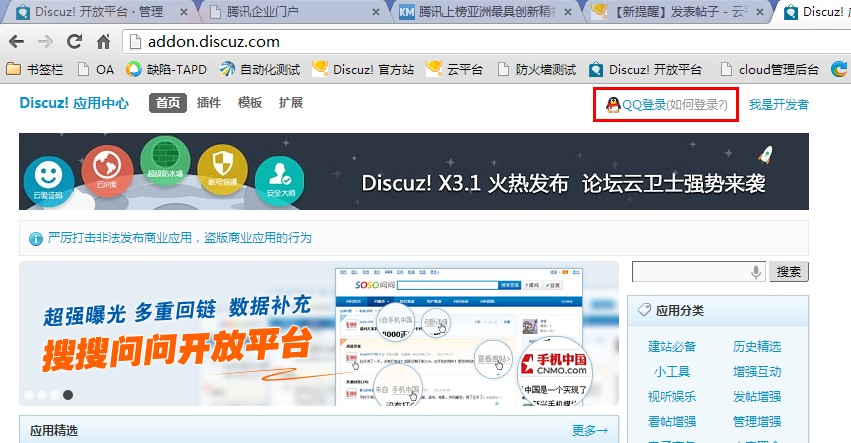Click the 超级防水墙 green wall icon

[166, 161]
